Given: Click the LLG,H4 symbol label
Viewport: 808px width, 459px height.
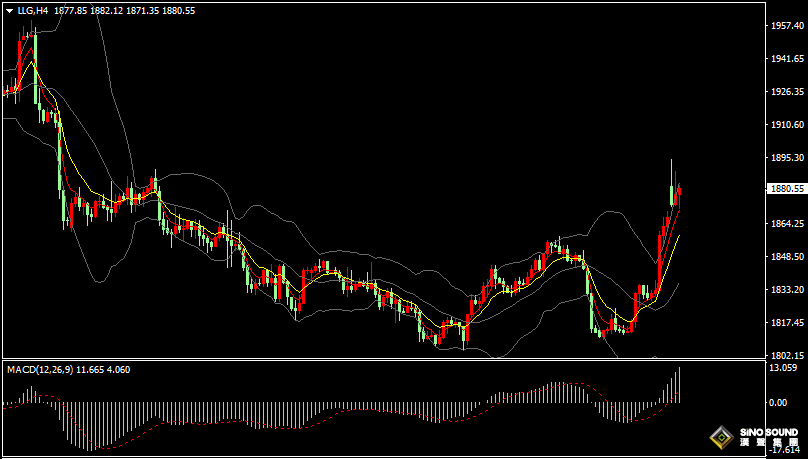Looking at the screenshot, I should coord(34,10).
